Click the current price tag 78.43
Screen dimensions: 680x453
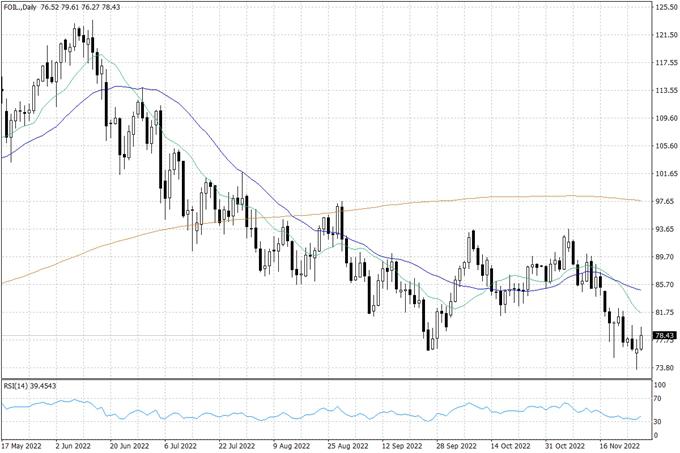tap(665, 335)
